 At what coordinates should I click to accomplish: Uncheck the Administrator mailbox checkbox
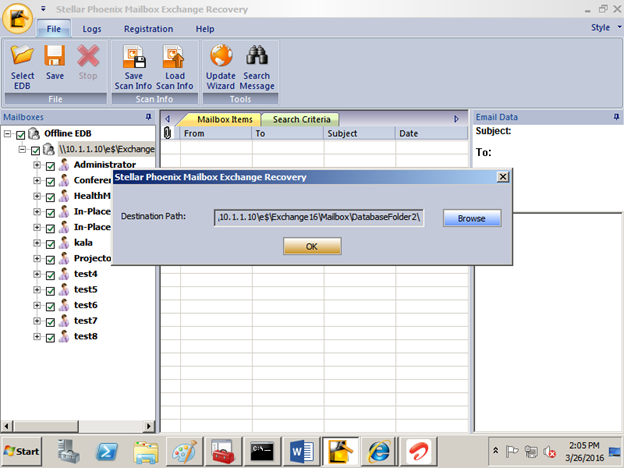50,166
